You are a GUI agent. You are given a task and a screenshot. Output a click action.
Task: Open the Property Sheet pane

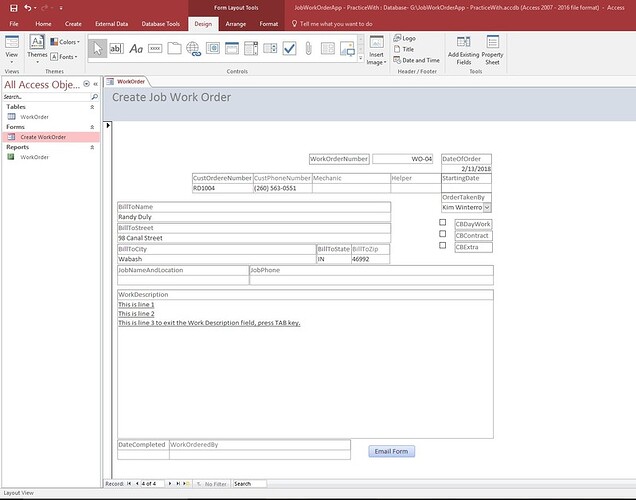pyautogui.click(x=493, y=48)
